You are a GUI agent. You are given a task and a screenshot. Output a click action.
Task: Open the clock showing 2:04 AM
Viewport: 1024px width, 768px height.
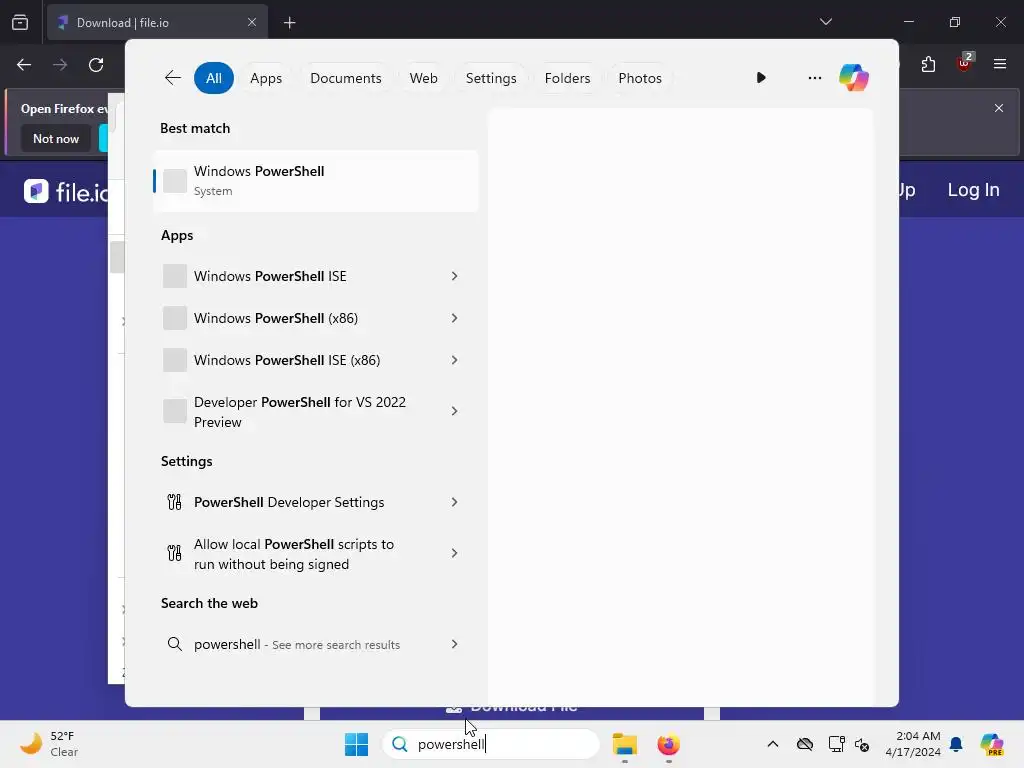(x=913, y=744)
